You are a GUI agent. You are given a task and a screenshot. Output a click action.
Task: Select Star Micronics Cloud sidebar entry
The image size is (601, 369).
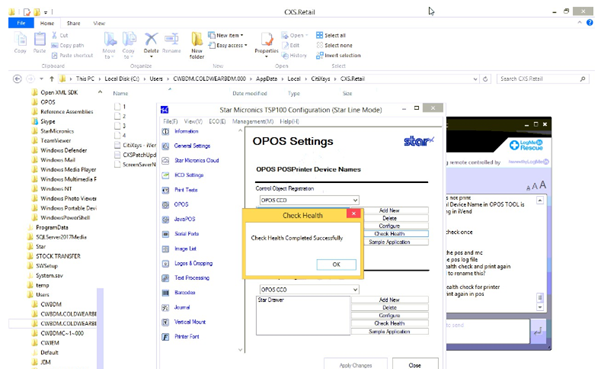tap(197, 160)
